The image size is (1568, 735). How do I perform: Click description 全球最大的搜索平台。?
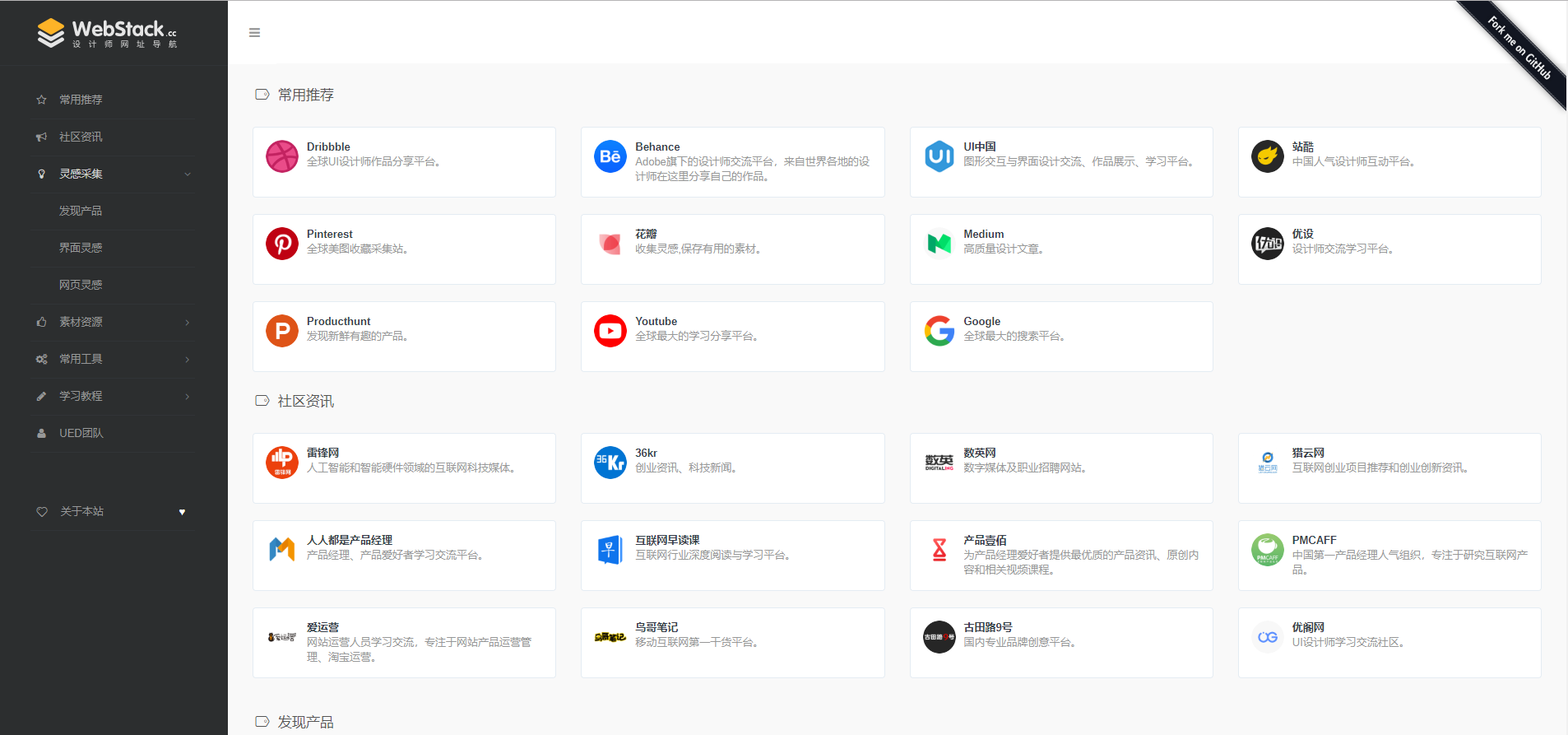pos(1015,336)
